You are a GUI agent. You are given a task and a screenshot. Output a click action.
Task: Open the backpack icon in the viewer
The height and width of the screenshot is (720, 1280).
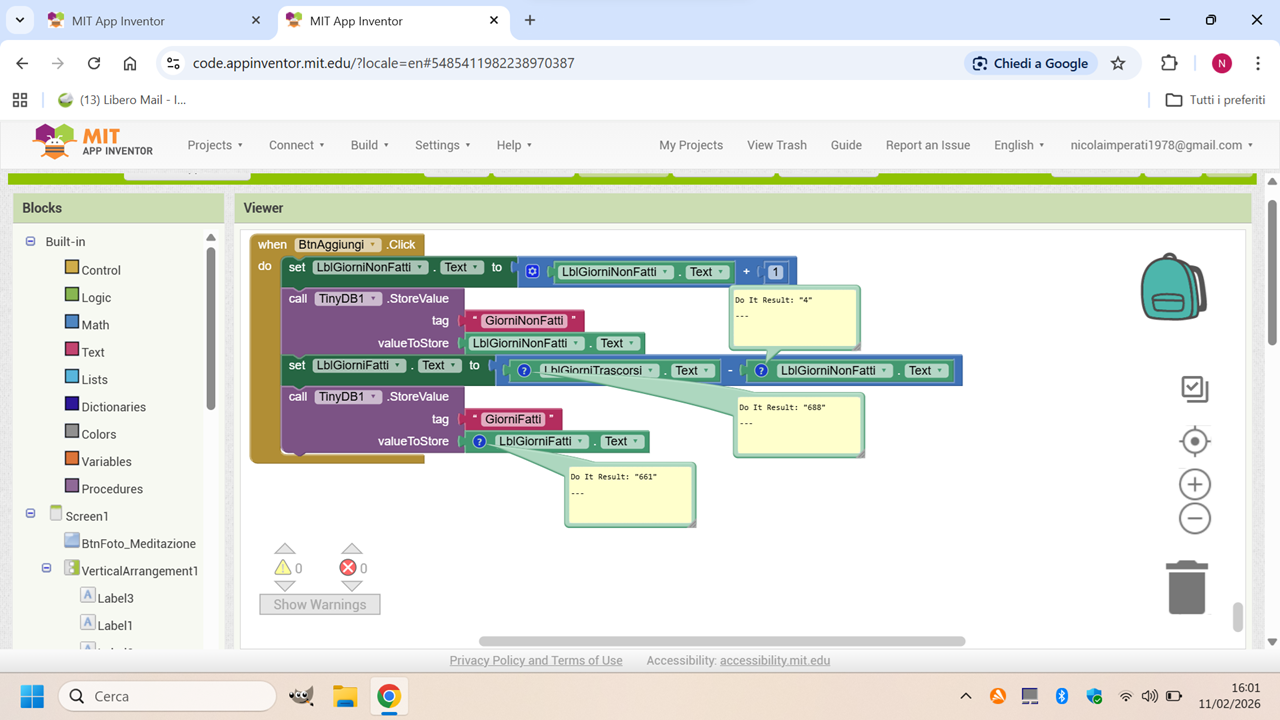(x=1173, y=287)
